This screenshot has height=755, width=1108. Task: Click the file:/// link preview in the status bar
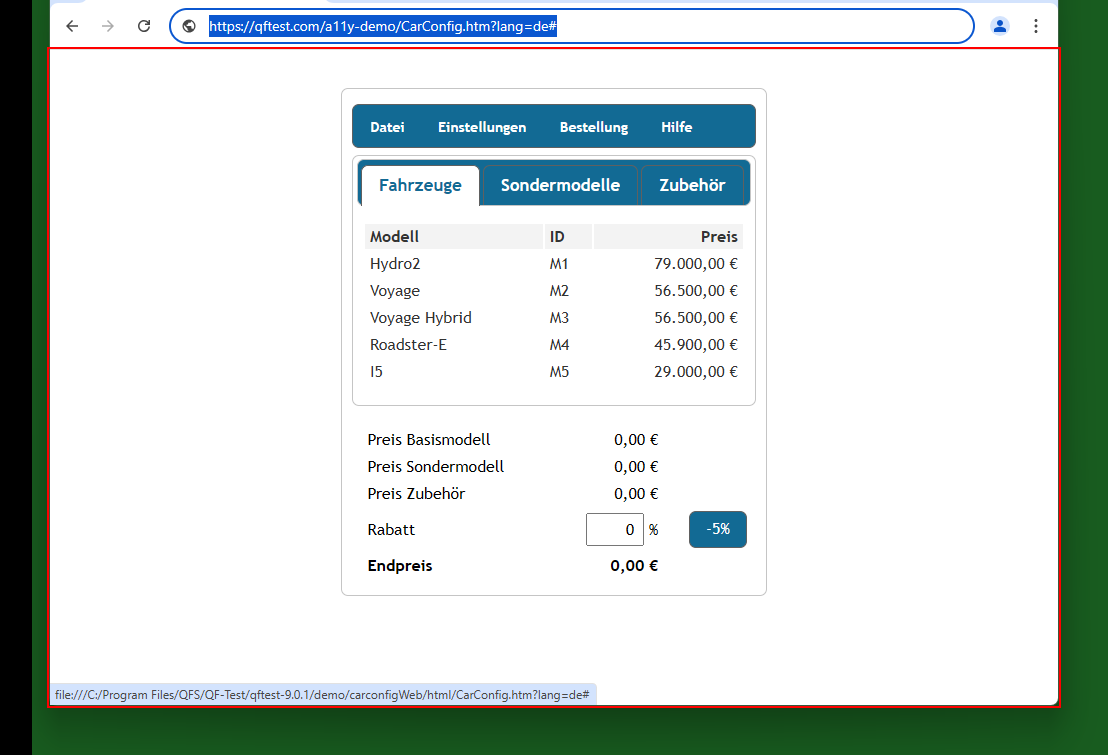click(x=322, y=695)
